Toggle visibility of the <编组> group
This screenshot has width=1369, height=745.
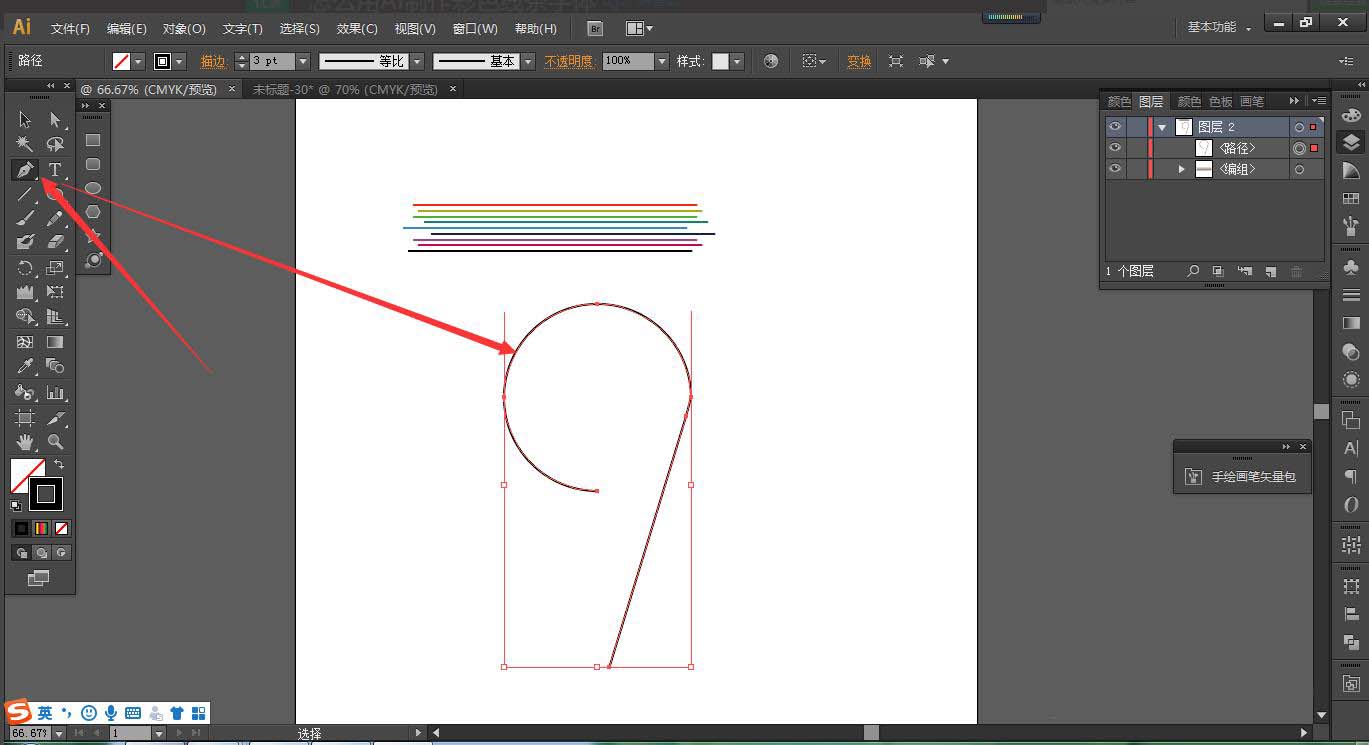pyautogui.click(x=1115, y=170)
